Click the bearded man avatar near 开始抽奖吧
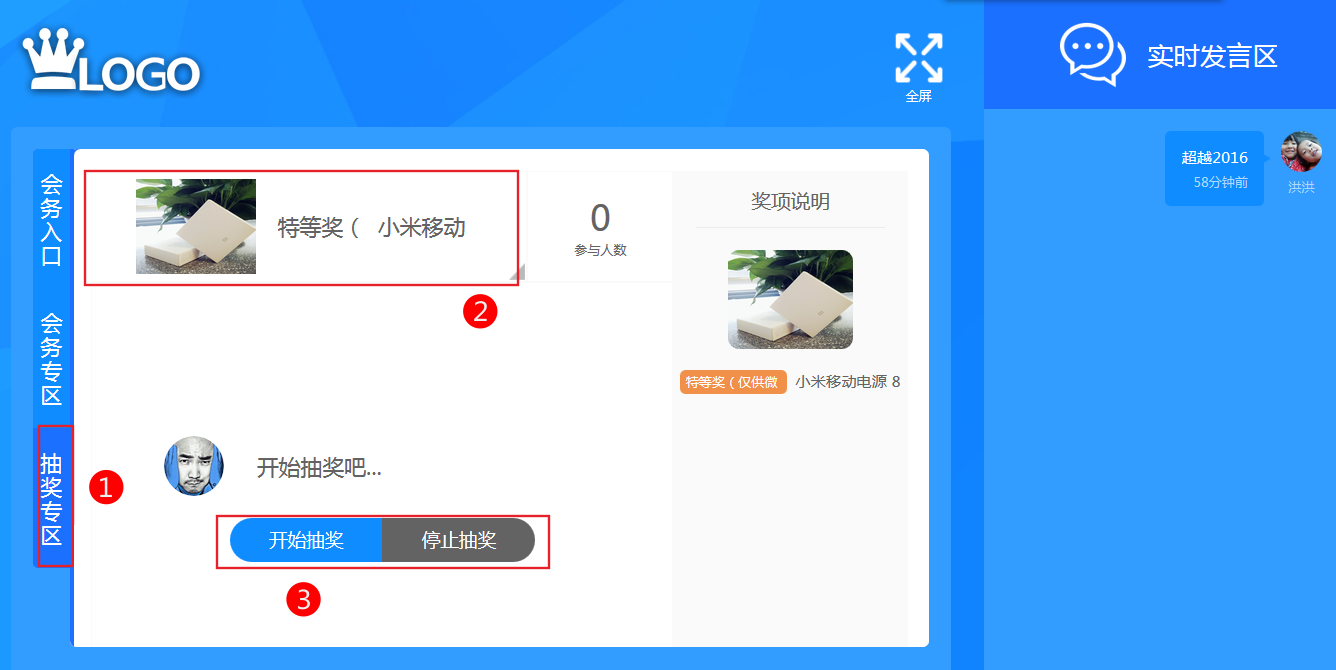The height and width of the screenshot is (670, 1336). (194, 466)
